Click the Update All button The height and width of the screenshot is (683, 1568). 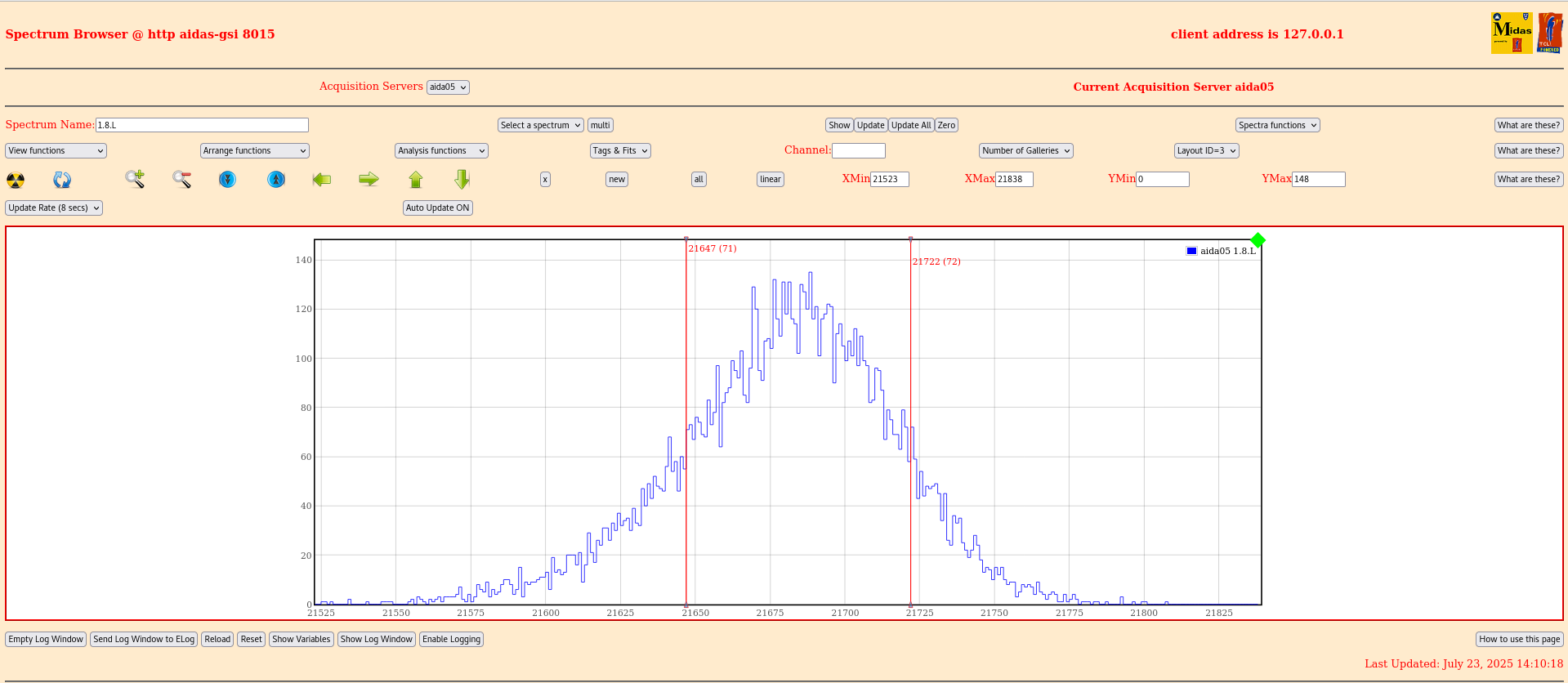(x=910, y=125)
